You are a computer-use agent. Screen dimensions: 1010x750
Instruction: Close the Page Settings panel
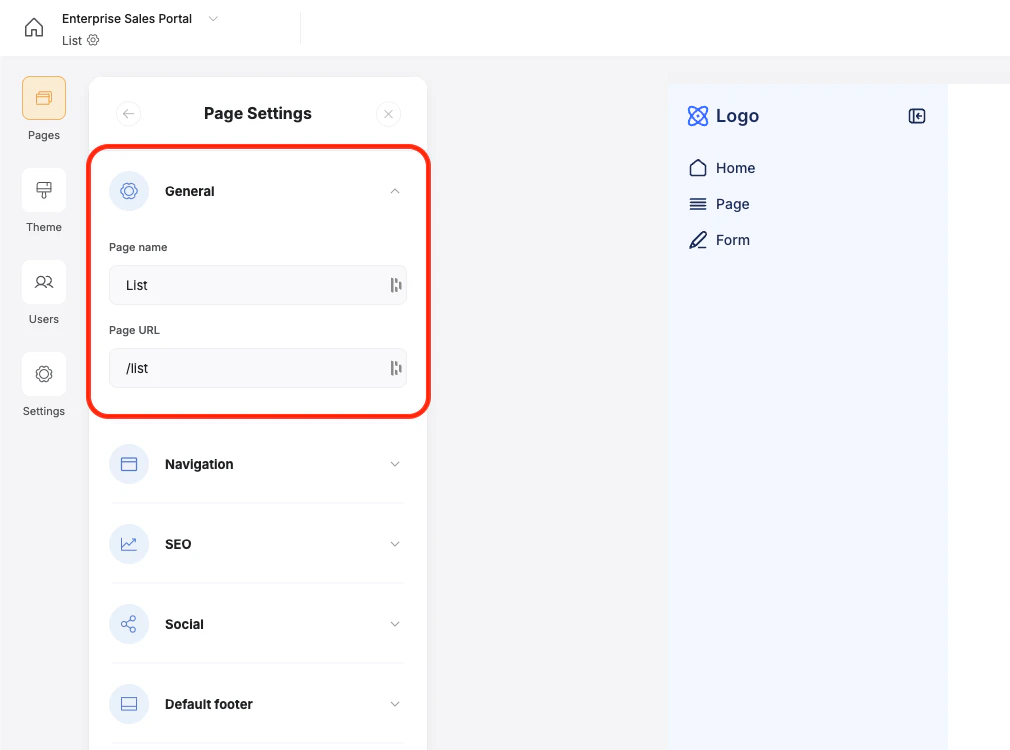(x=388, y=114)
